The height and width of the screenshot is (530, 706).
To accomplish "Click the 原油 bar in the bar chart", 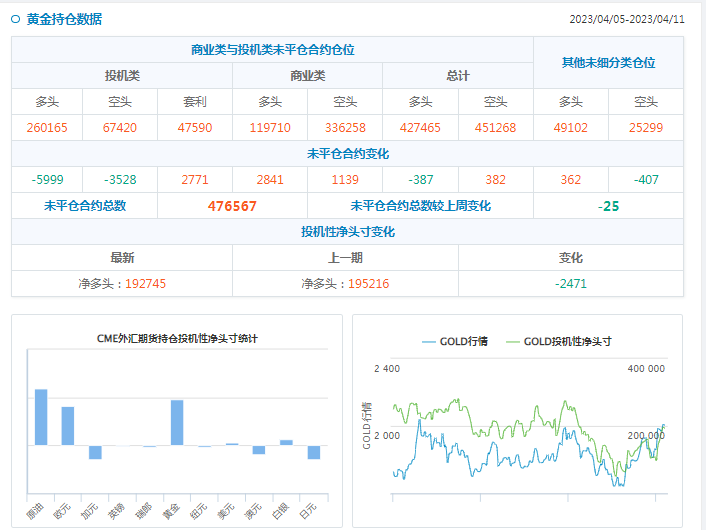I will tap(41, 417).
